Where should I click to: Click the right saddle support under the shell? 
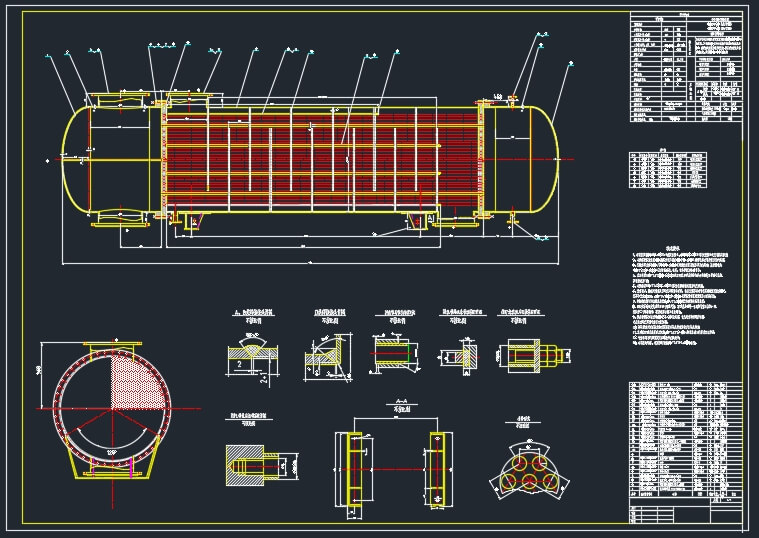[x=421, y=221]
